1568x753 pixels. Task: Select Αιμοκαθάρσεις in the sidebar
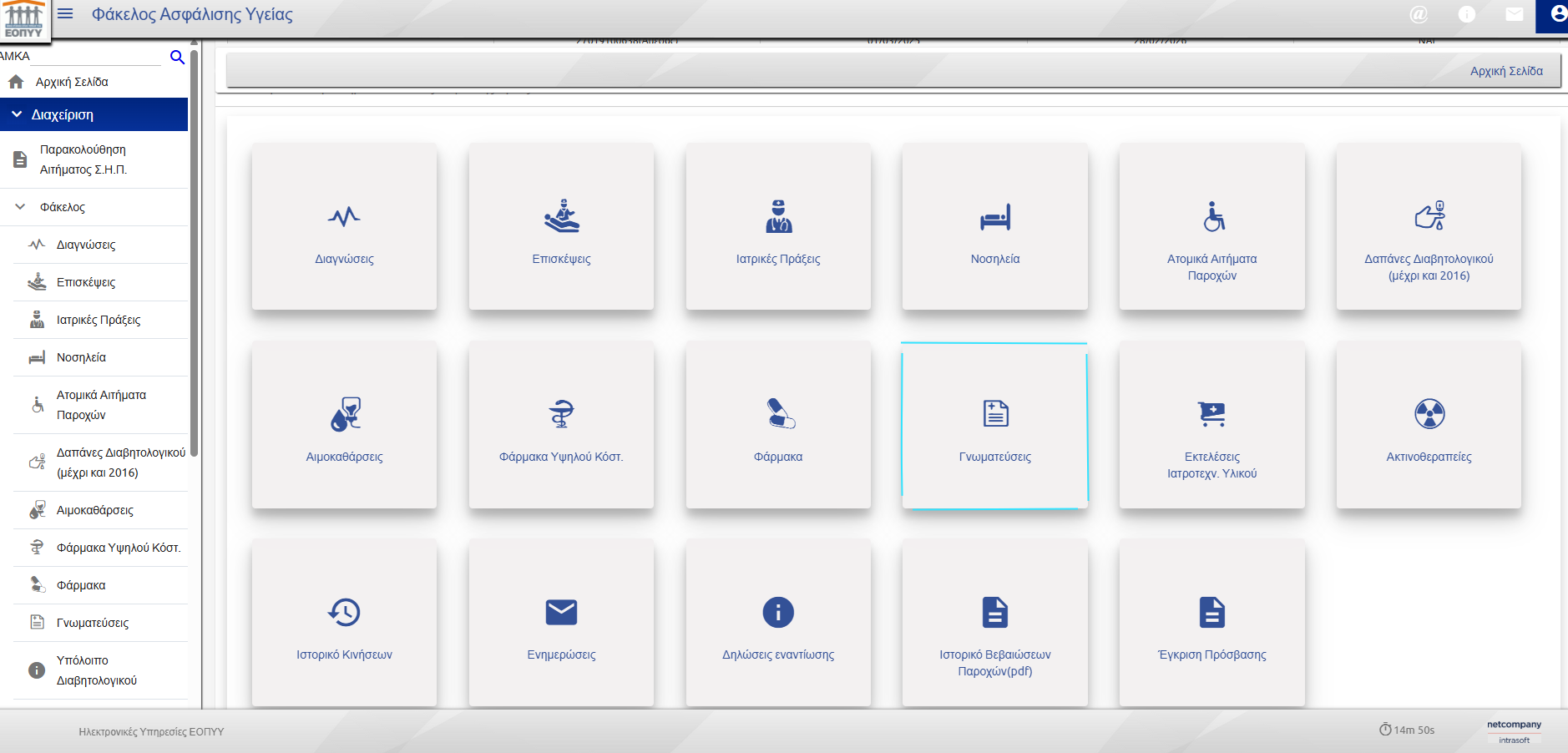(100, 510)
